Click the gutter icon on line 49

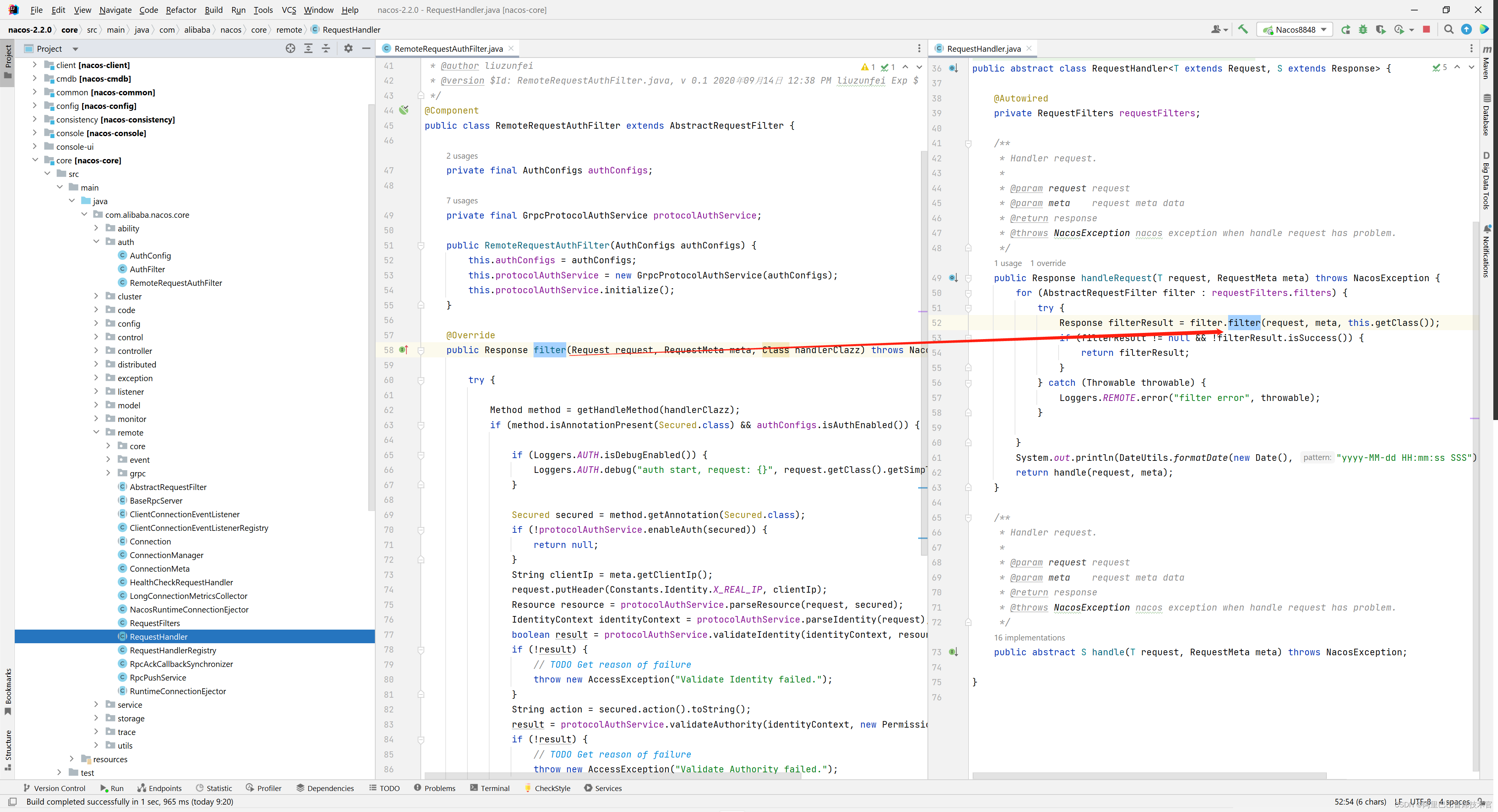(x=953, y=278)
